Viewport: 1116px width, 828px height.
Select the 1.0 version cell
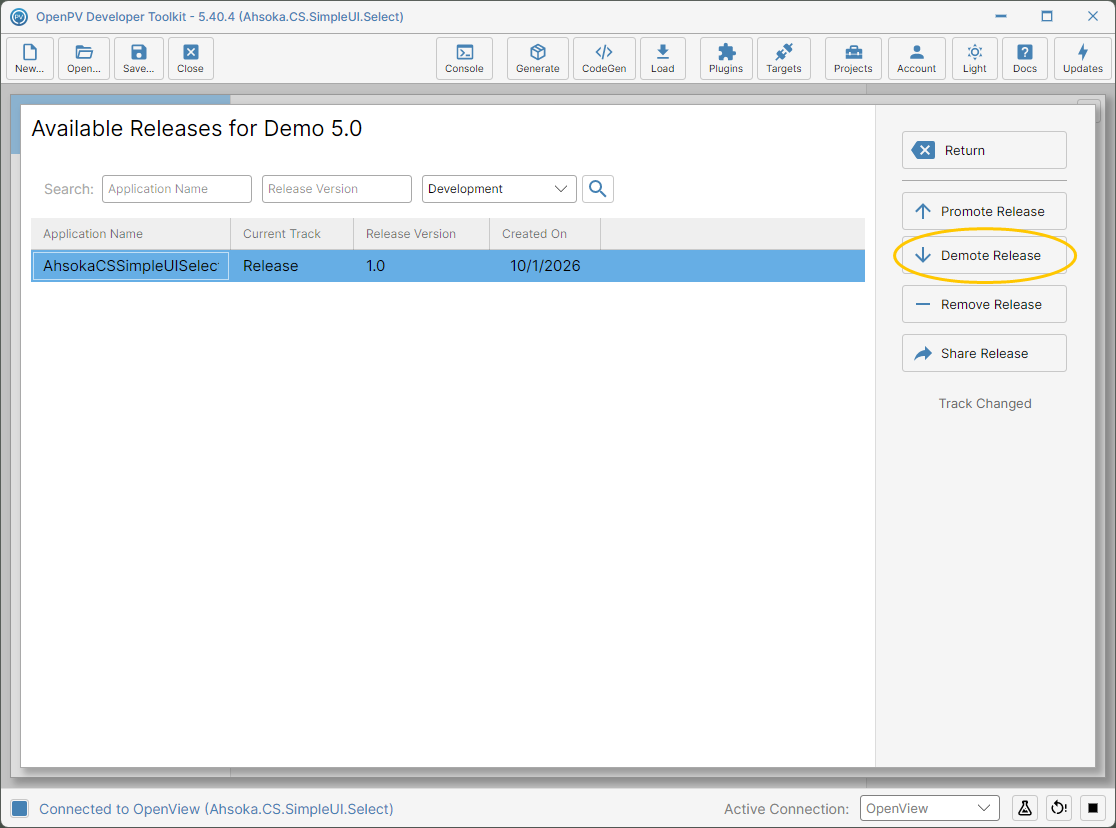[421, 266]
